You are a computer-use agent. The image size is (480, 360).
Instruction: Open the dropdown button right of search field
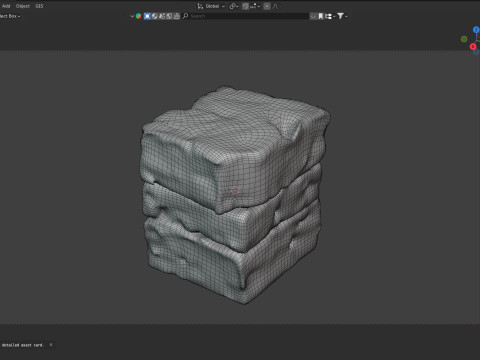tap(313, 16)
